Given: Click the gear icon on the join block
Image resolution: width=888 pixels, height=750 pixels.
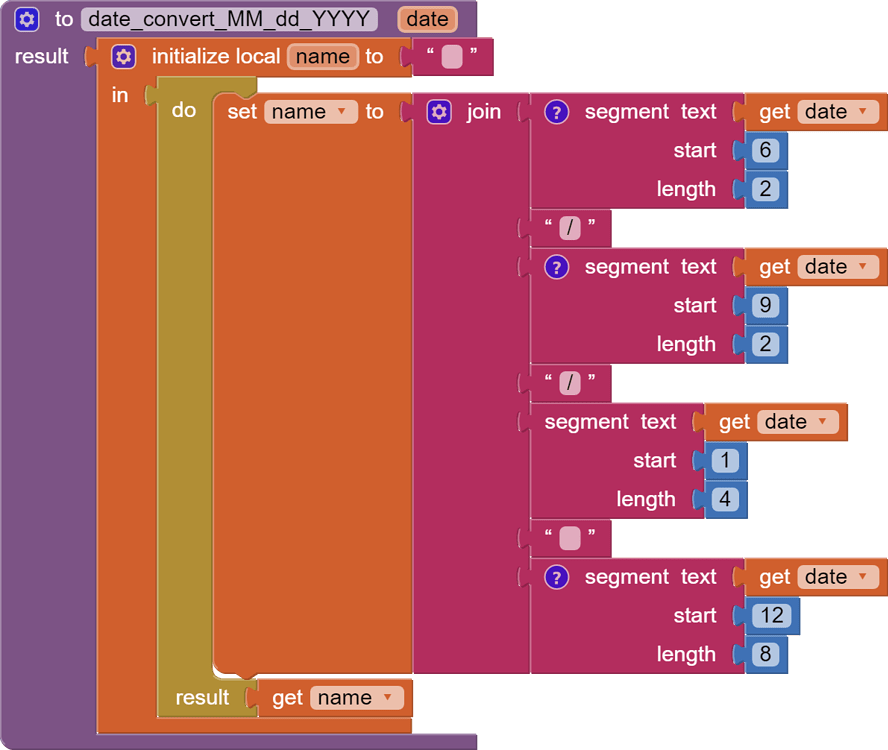Looking at the screenshot, I should tap(439, 112).
